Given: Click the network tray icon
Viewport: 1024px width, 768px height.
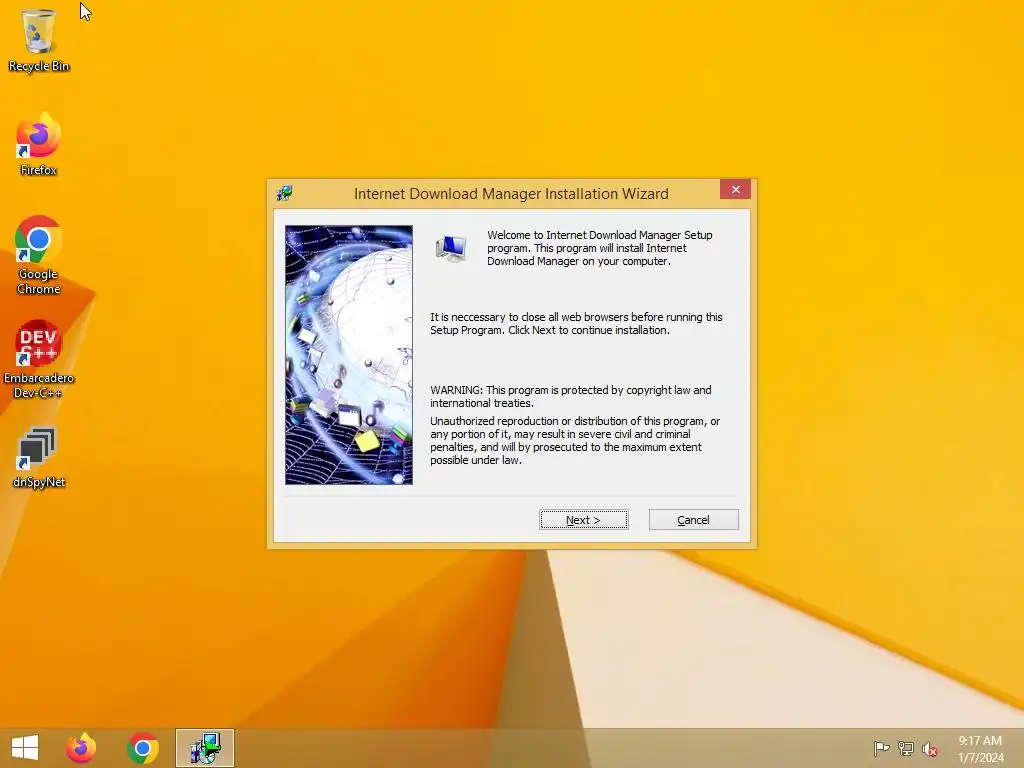Looking at the screenshot, I should 906,748.
